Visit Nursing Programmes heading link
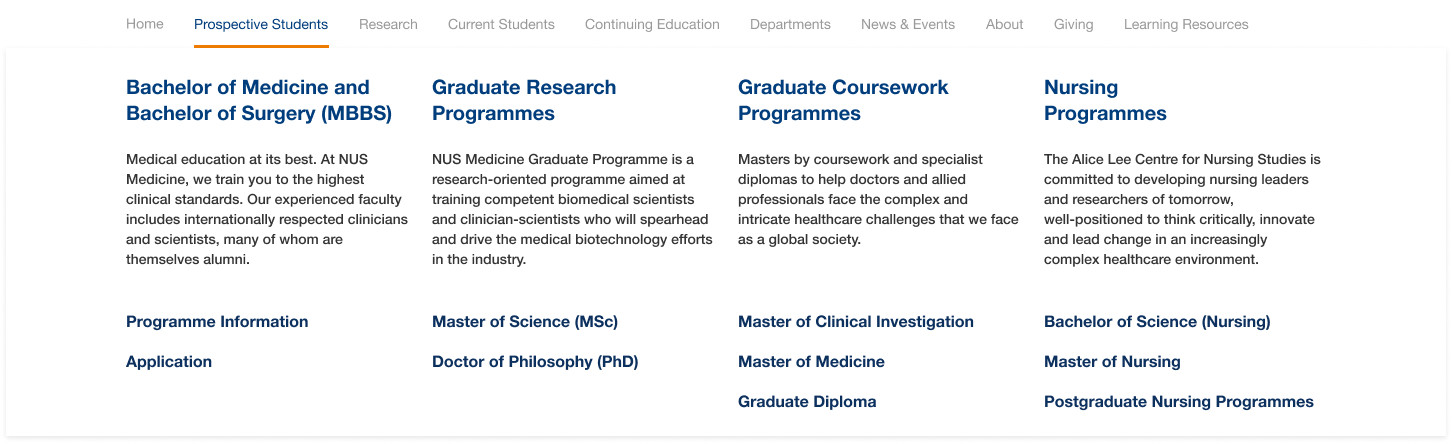This screenshot has height=444, width=1452. (x=1105, y=100)
